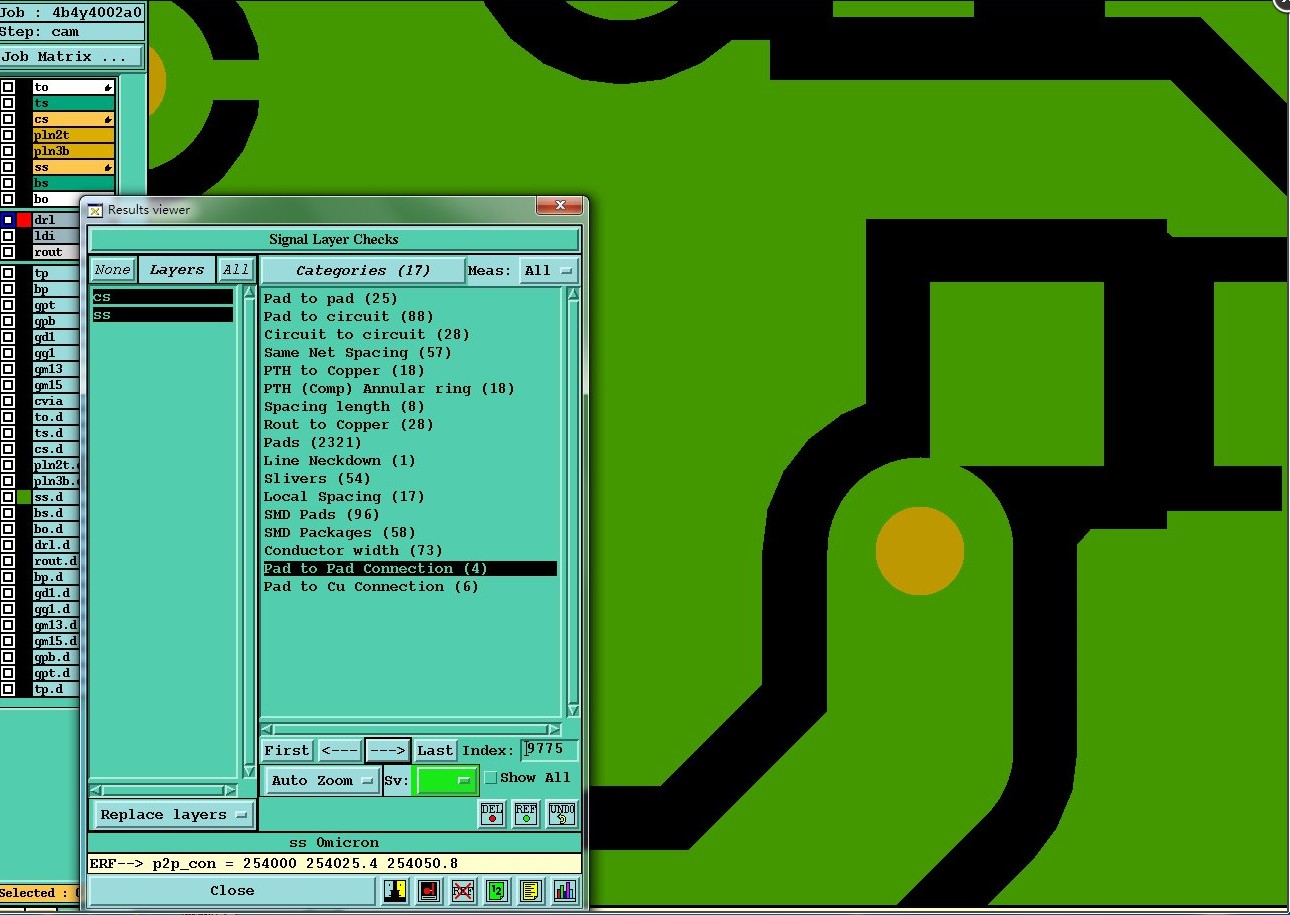Select Pad to circuit (88) category
Image resolution: width=1290 pixels, height=915 pixels.
349,316
